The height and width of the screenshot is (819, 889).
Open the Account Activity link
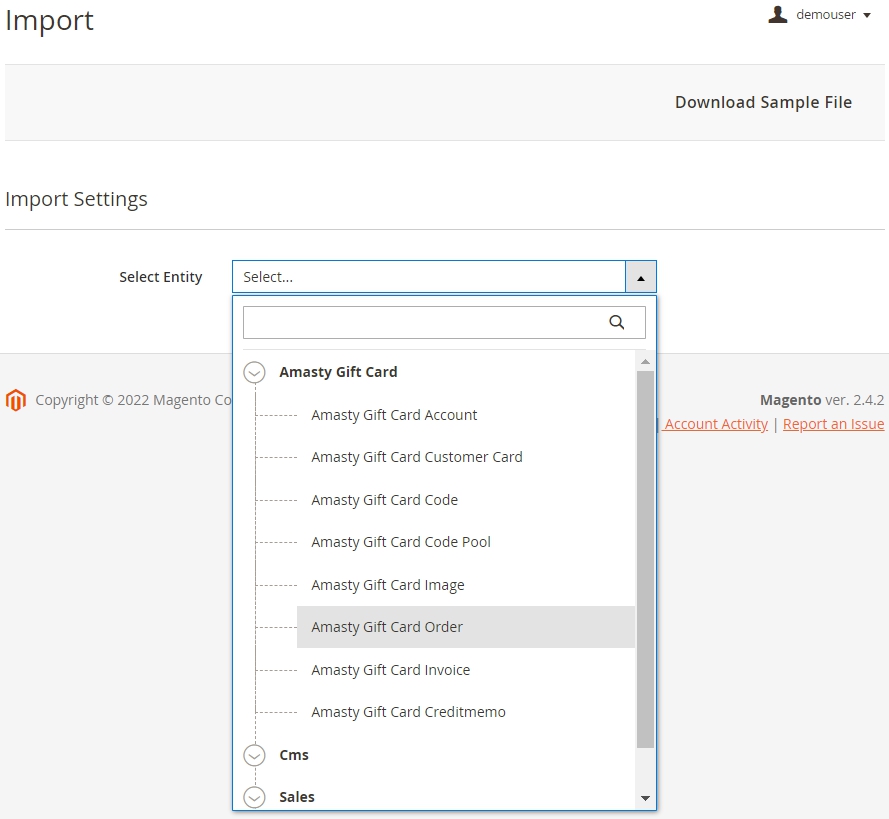[716, 424]
